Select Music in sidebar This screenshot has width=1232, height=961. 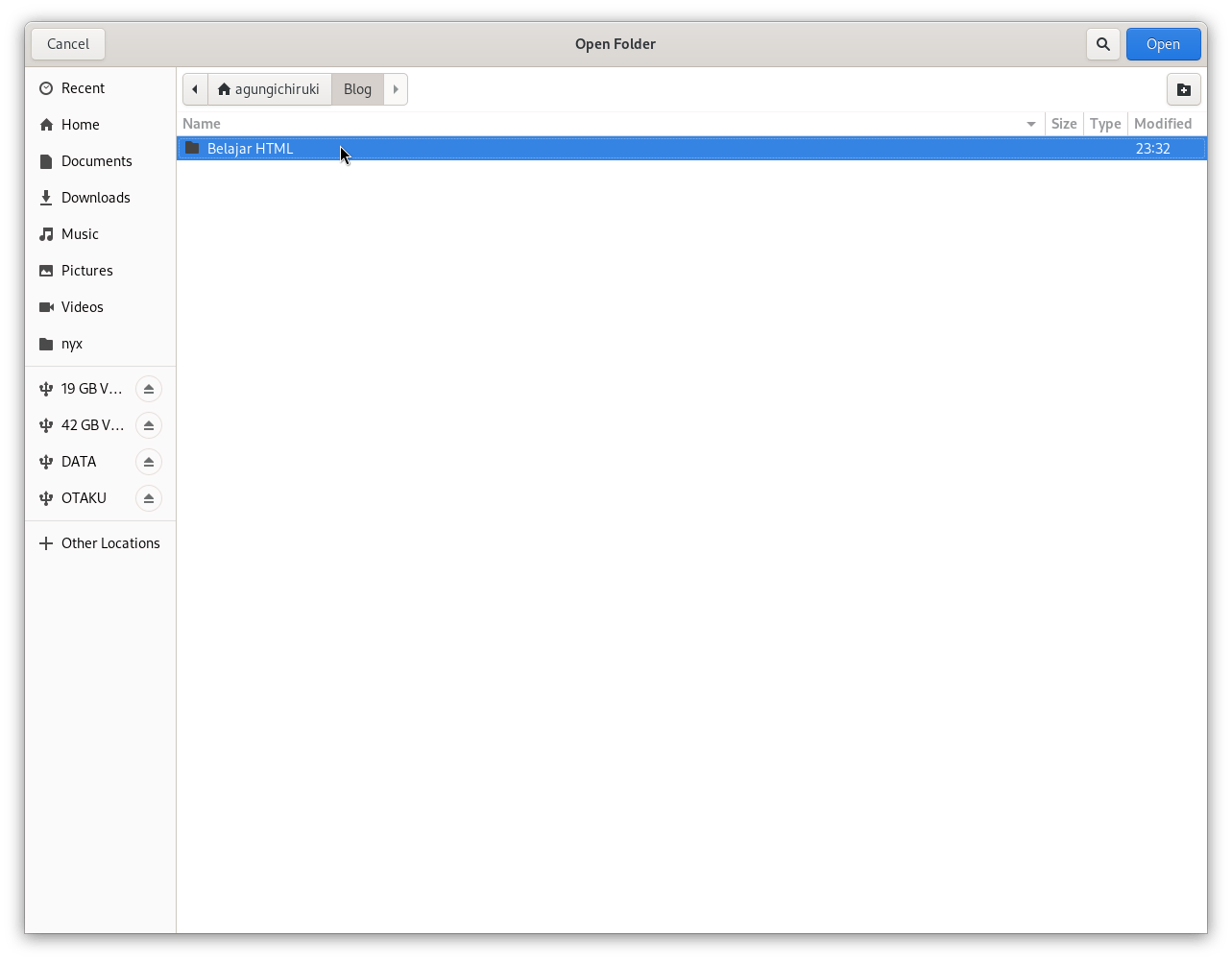[x=100, y=234]
